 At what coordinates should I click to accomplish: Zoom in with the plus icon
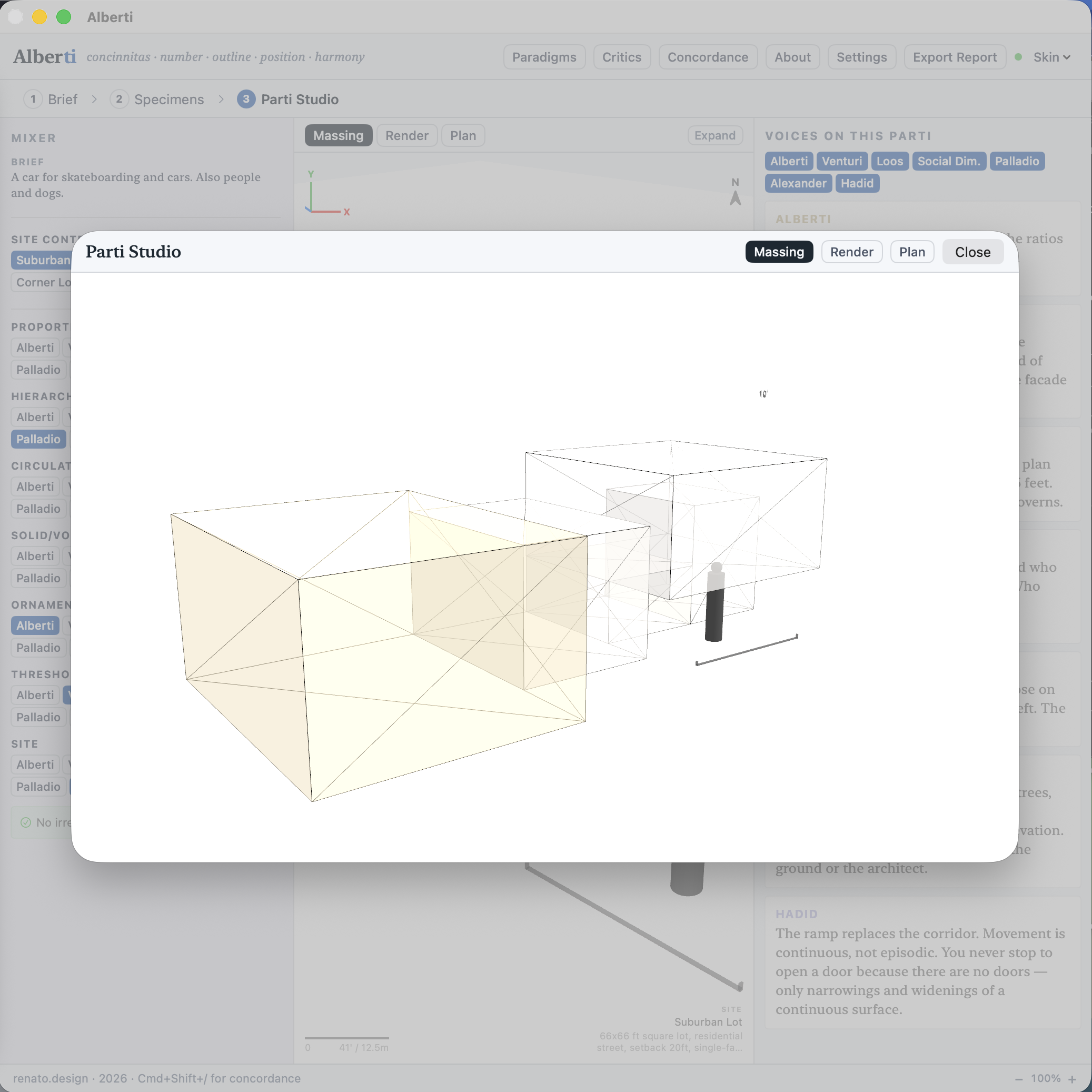(x=1072, y=1079)
